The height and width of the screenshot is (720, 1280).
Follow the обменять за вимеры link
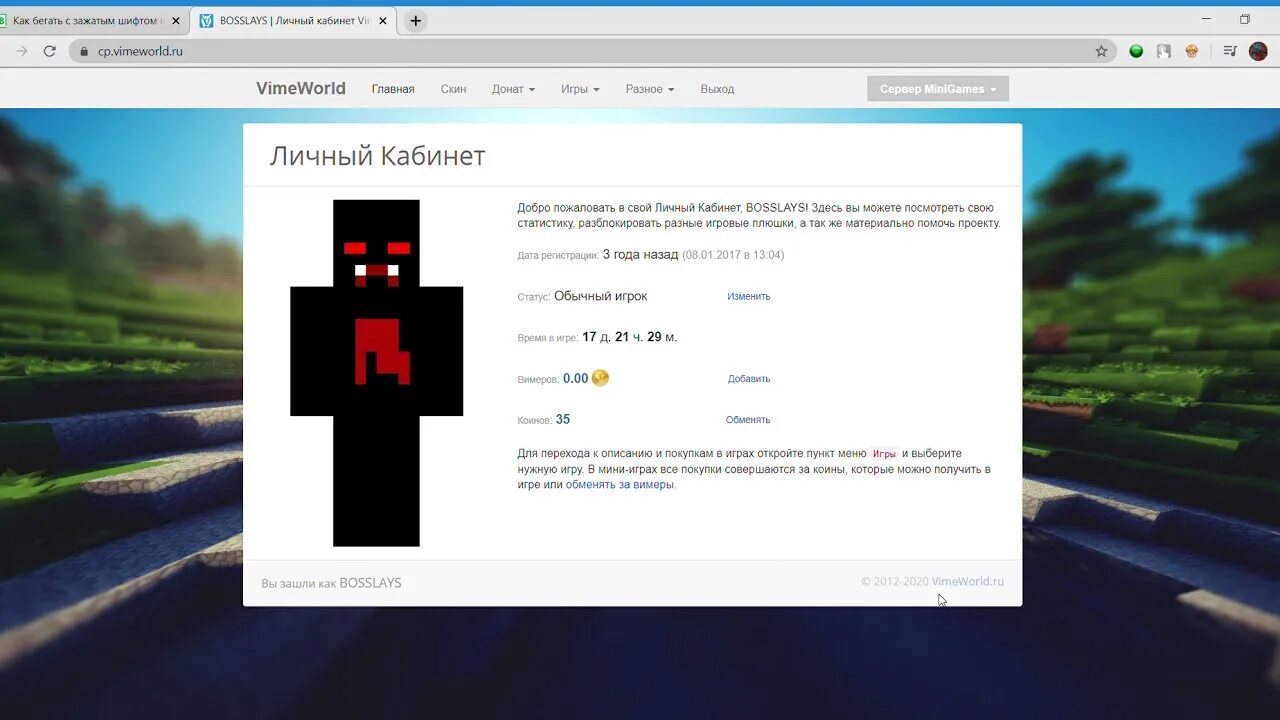click(620, 485)
